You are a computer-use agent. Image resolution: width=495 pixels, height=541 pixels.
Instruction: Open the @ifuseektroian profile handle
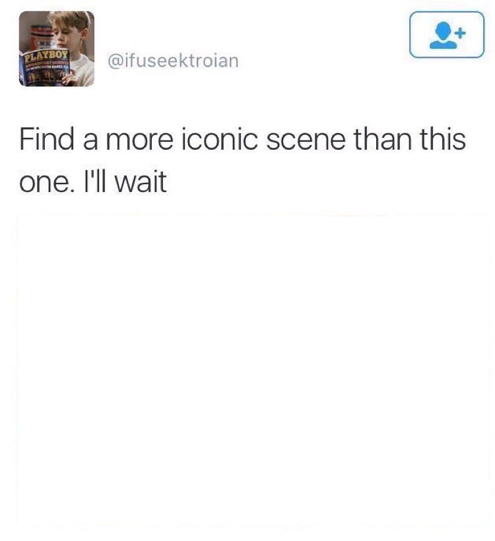pyautogui.click(x=173, y=61)
